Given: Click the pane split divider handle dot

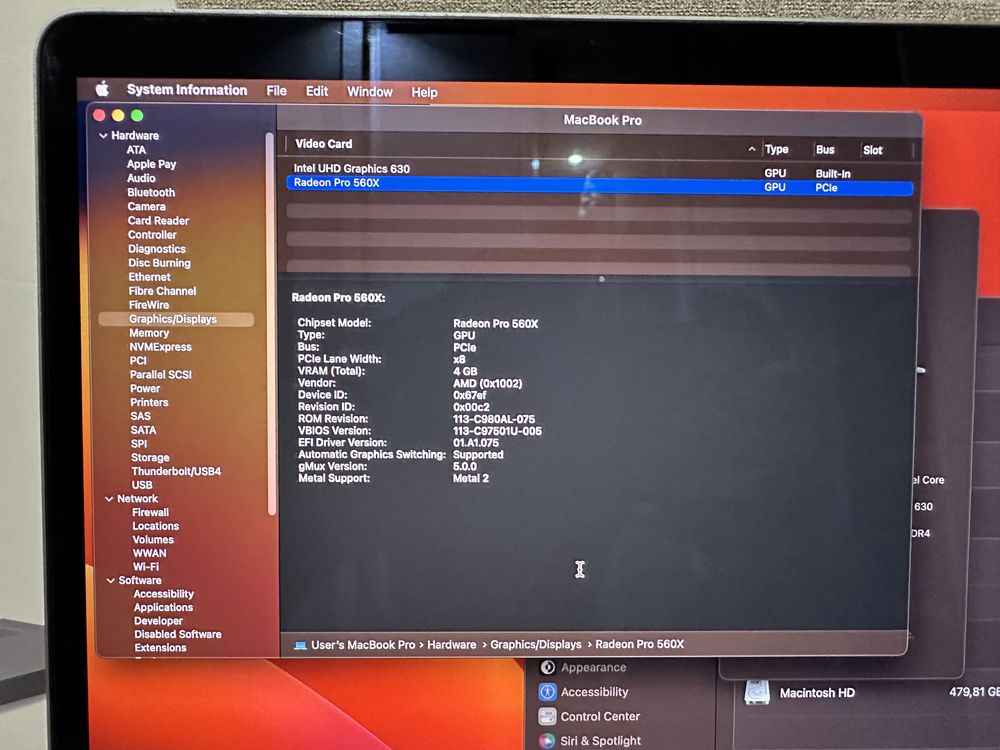Looking at the screenshot, I should [601, 279].
